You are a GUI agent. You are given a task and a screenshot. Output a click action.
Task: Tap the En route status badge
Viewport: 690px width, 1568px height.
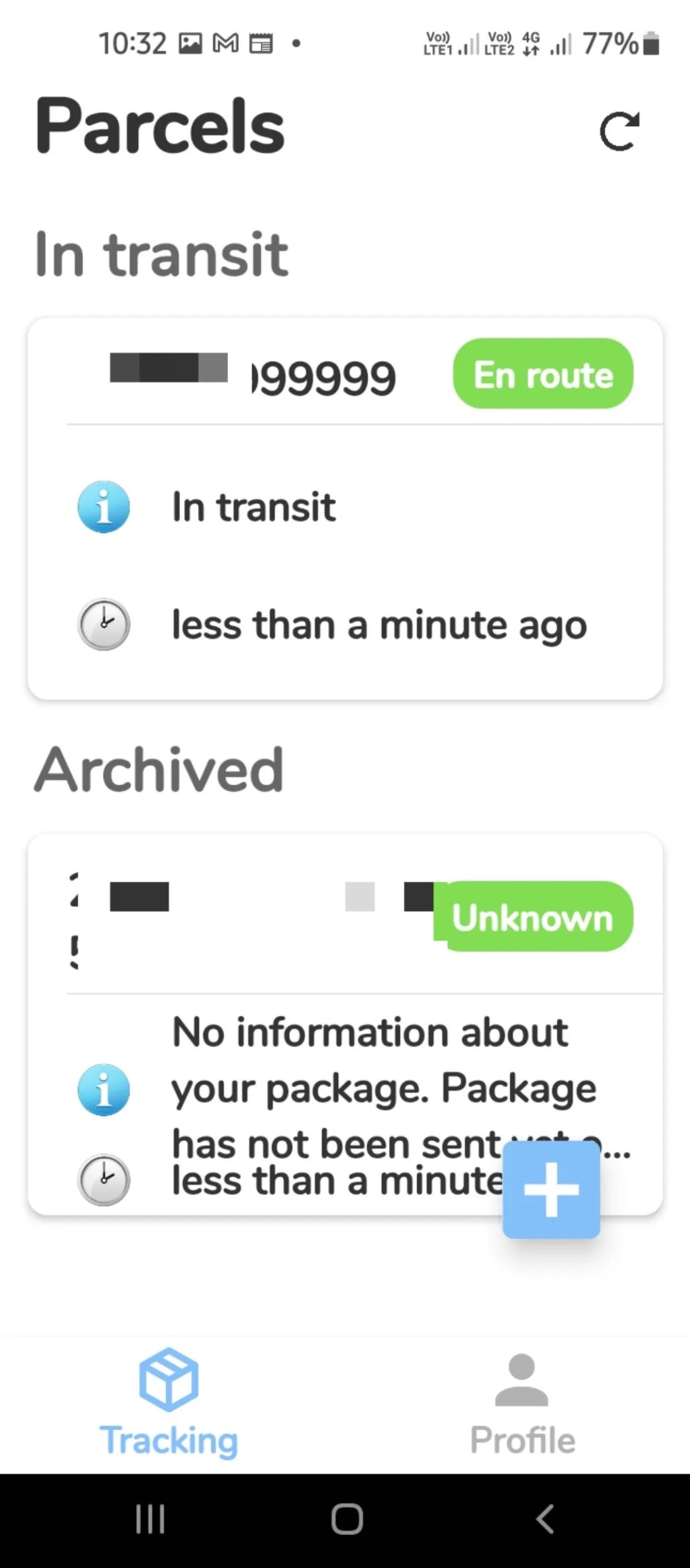tap(543, 374)
